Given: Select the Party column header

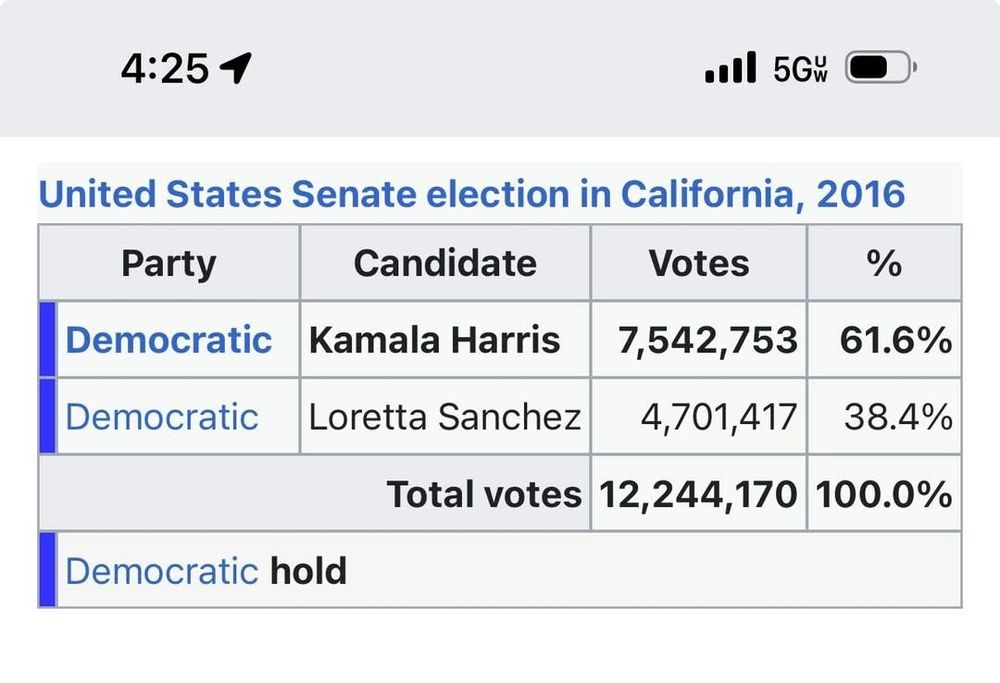Looking at the screenshot, I should 169,263.
